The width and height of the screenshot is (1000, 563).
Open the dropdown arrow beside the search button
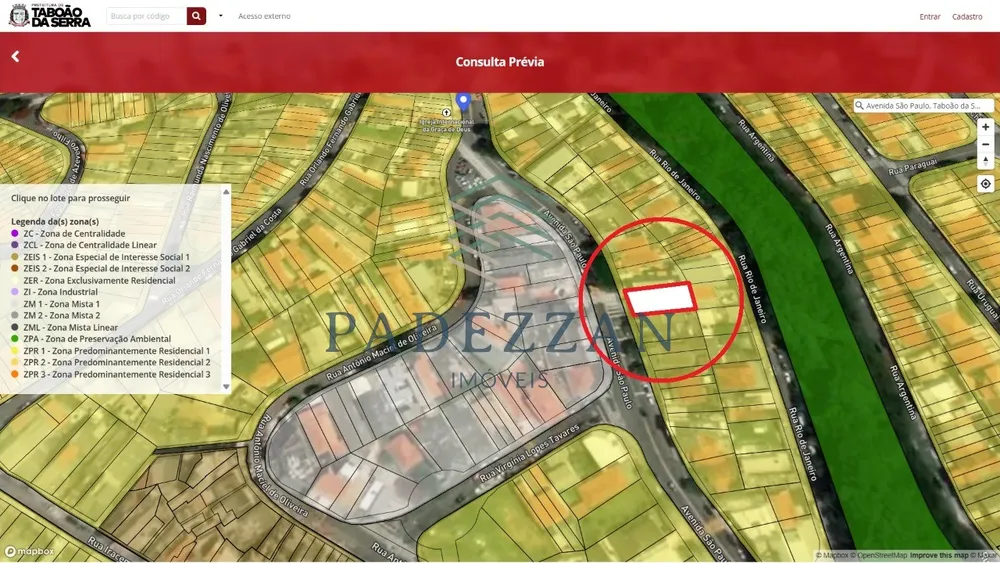pos(221,16)
